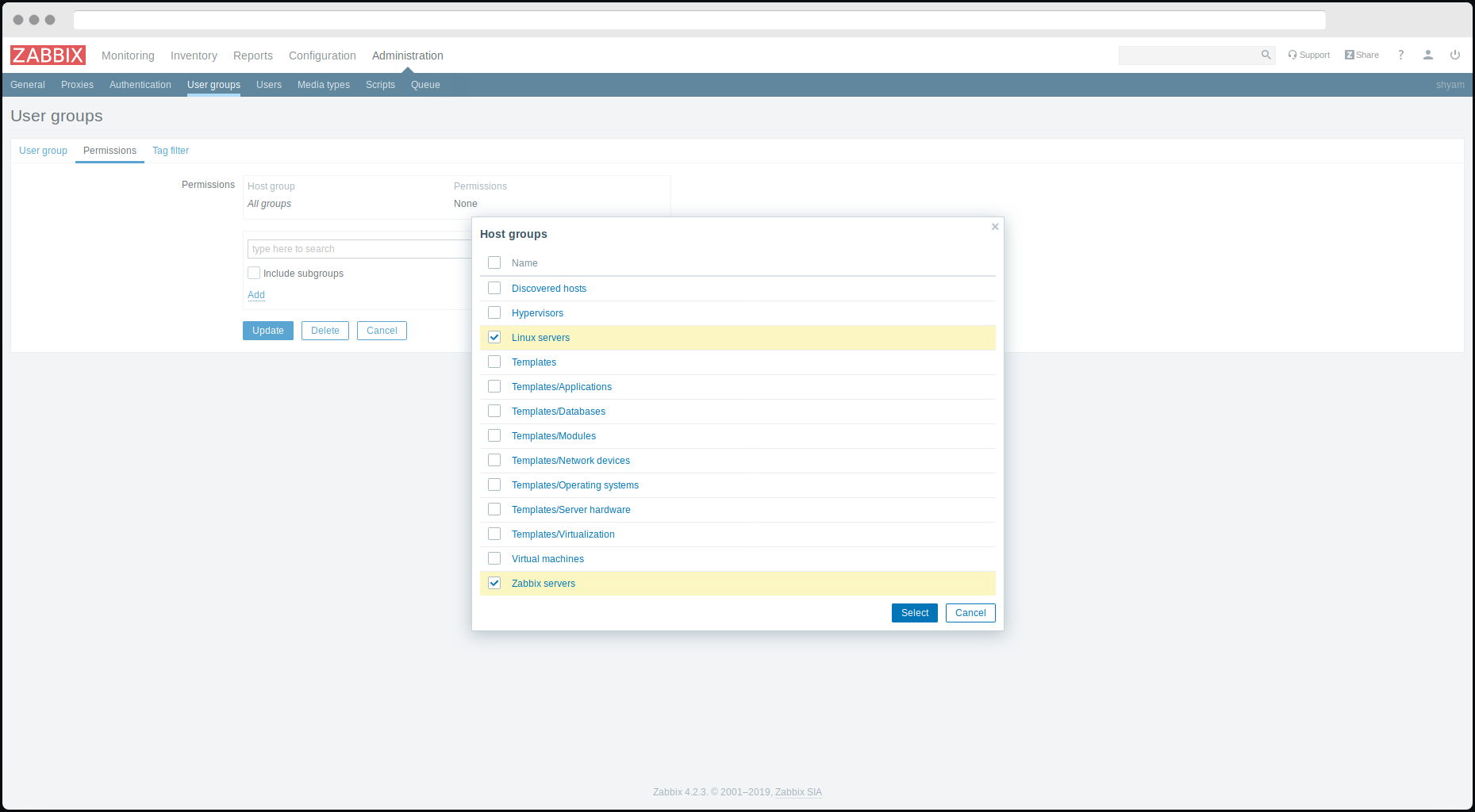Click the Virtual machines link

547,559
